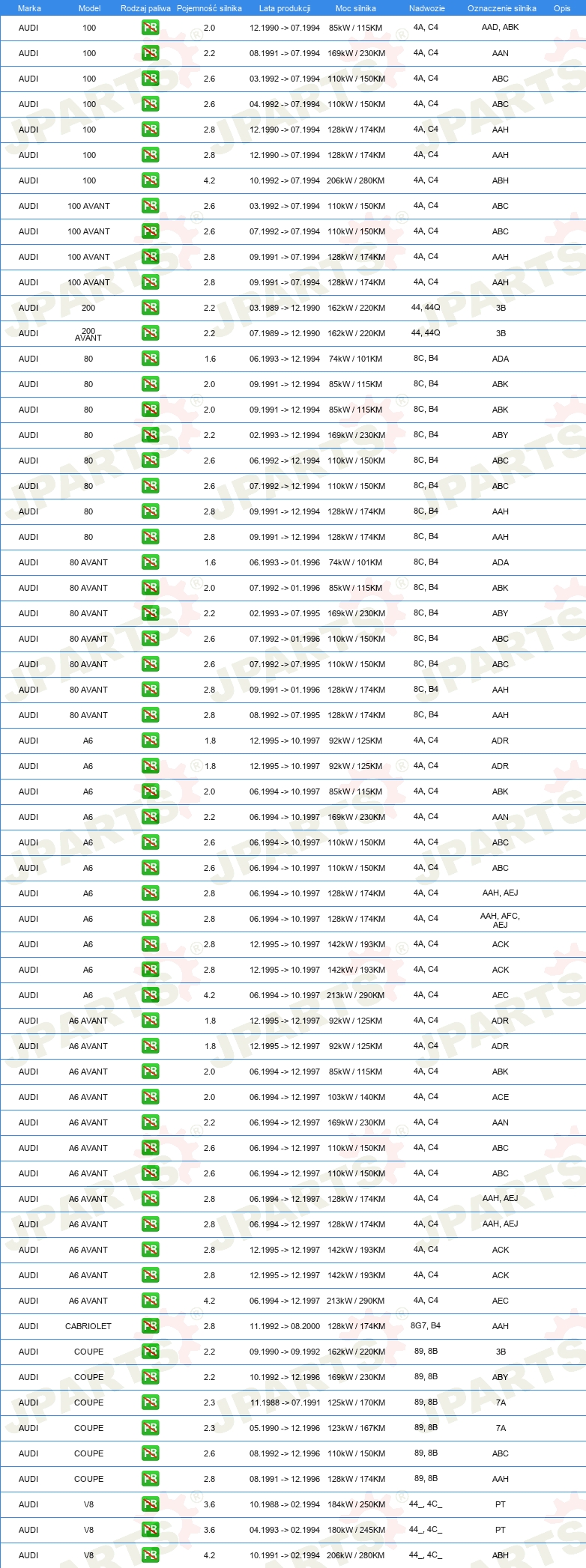Click fuel icon in A6 2.2 AAN 10.1997 row
This screenshot has height=1568, width=586.
pyautogui.click(x=150, y=817)
